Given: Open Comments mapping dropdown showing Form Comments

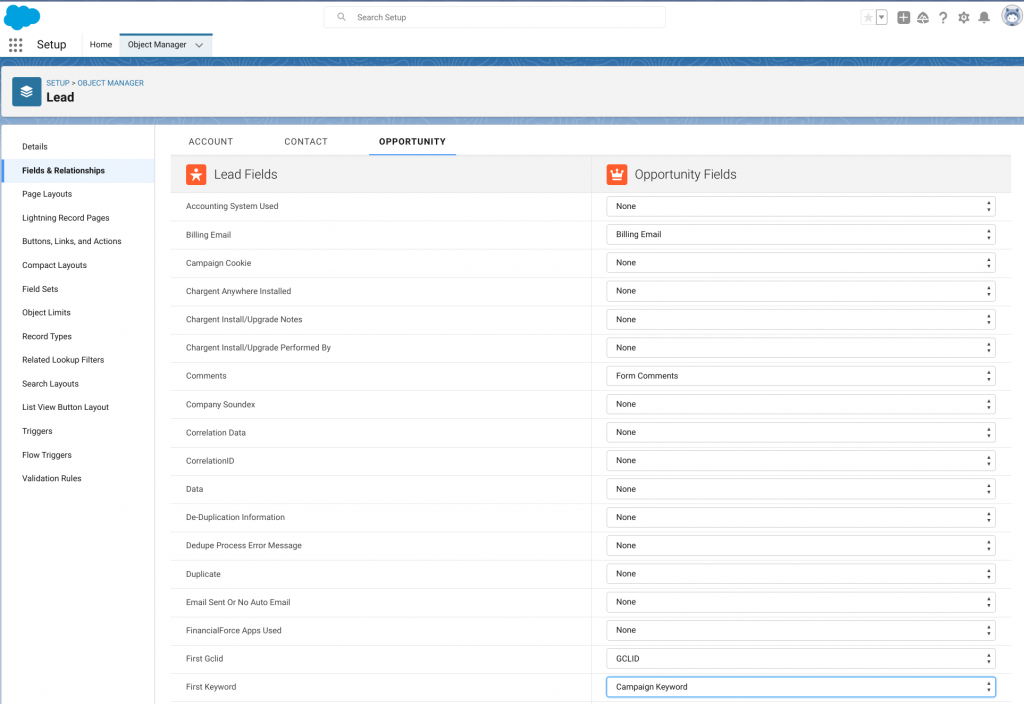Looking at the screenshot, I should click(x=800, y=376).
